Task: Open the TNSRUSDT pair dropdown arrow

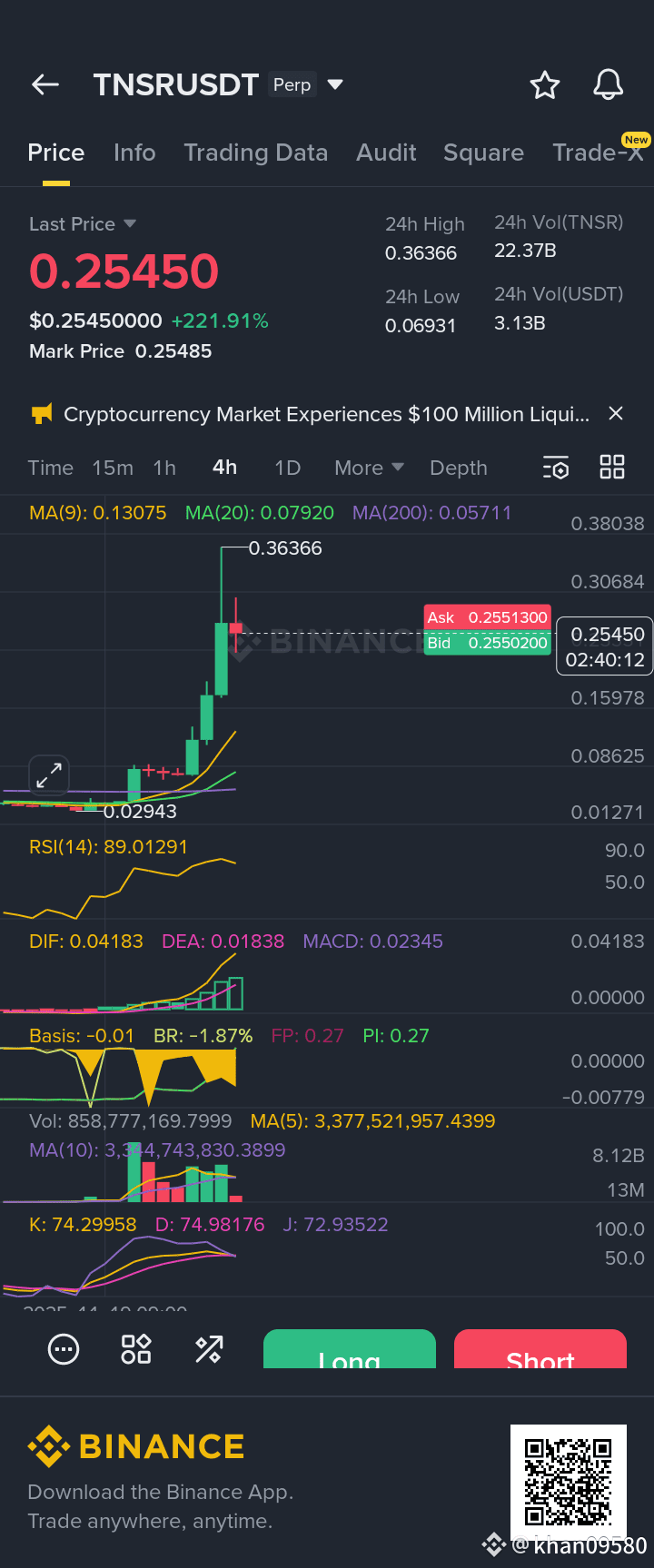Action: (335, 84)
